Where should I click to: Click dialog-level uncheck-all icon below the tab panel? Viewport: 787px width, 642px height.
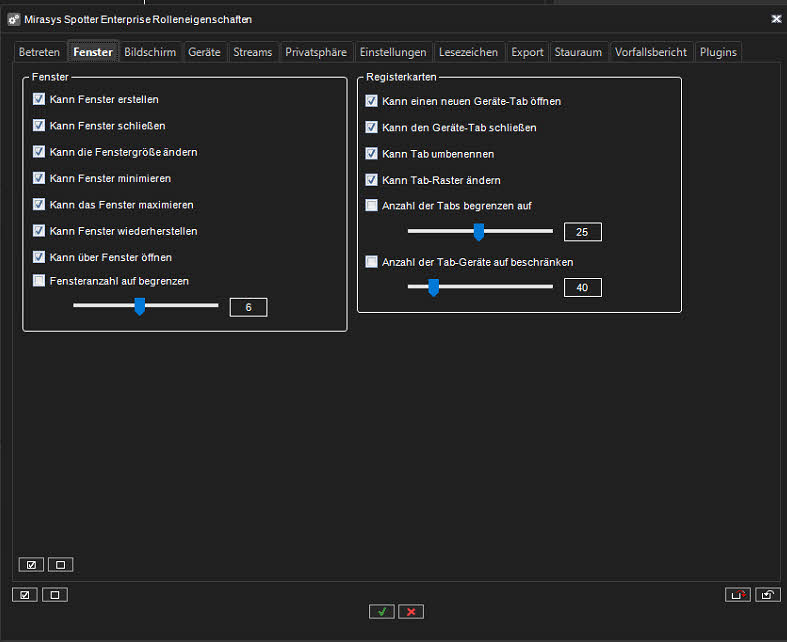55,594
